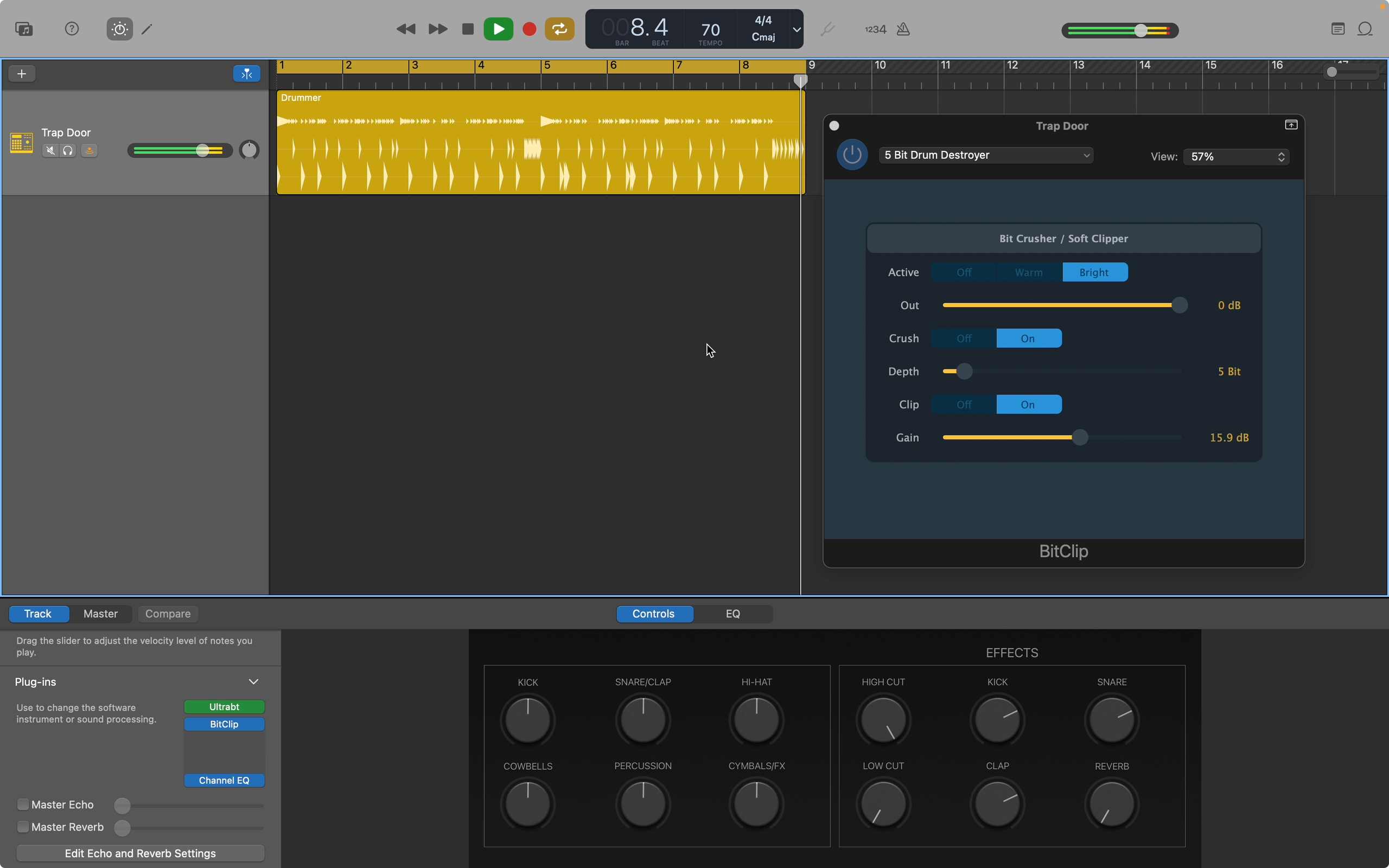Click the HIGH CUT effects knob

pos(883,720)
